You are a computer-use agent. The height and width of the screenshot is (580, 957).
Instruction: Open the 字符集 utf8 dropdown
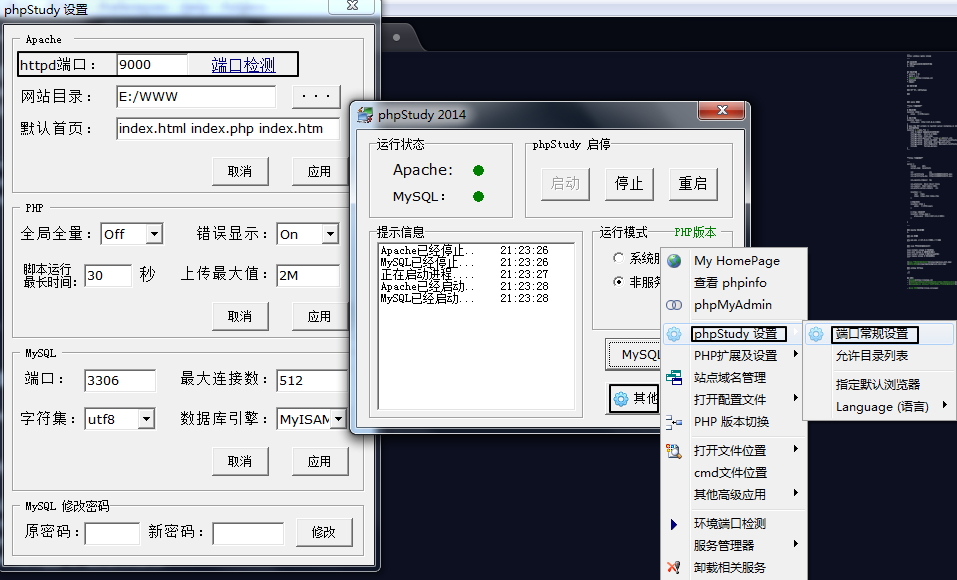click(x=146, y=419)
